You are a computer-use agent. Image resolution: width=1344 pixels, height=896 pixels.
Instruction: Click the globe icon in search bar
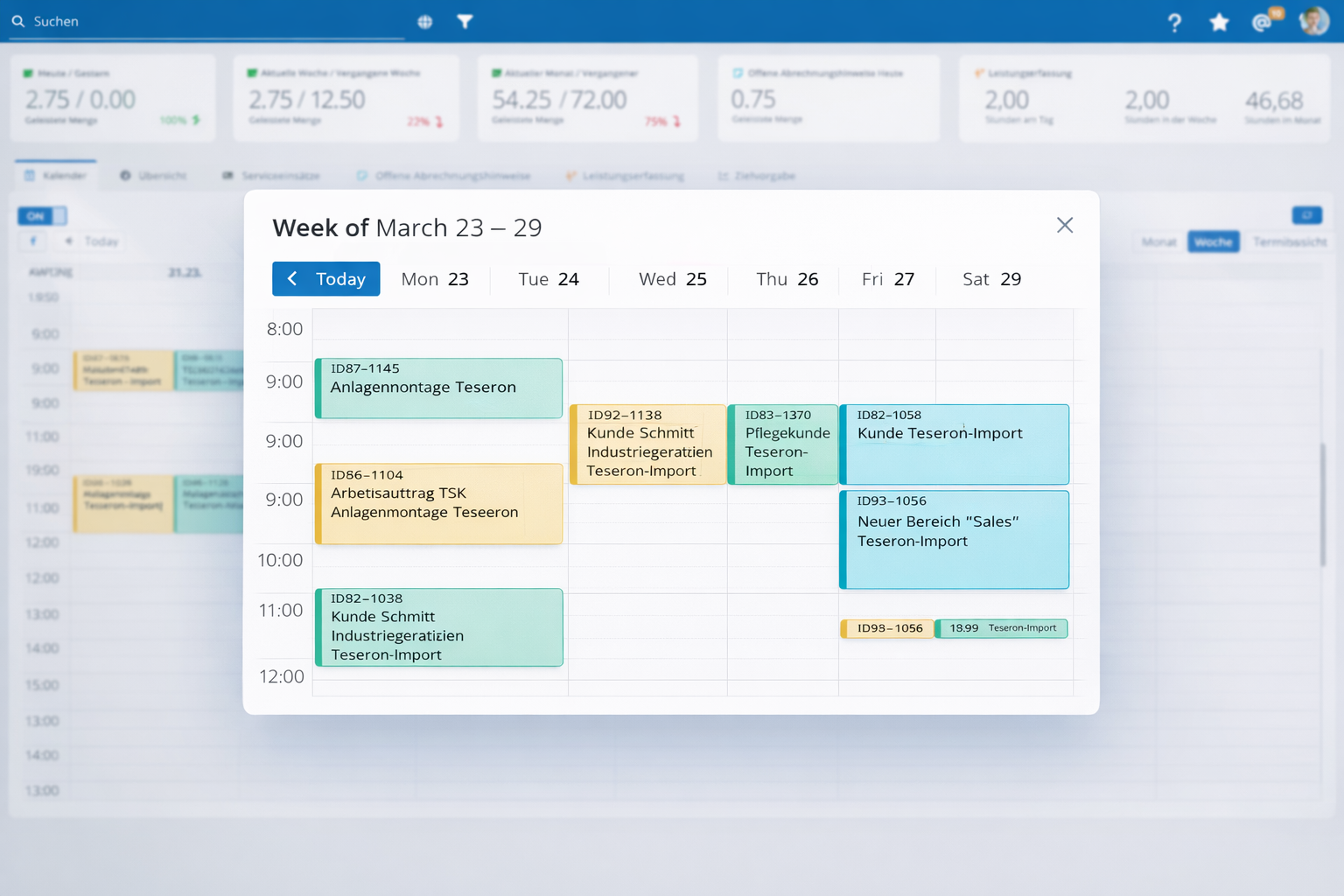tap(424, 22)
